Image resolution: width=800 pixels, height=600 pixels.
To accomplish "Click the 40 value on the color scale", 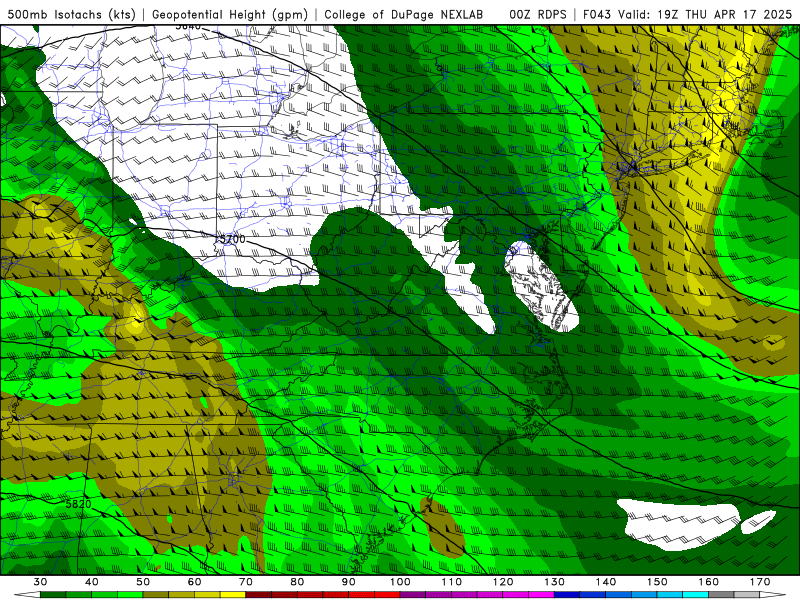I will [x=91, y=582].
